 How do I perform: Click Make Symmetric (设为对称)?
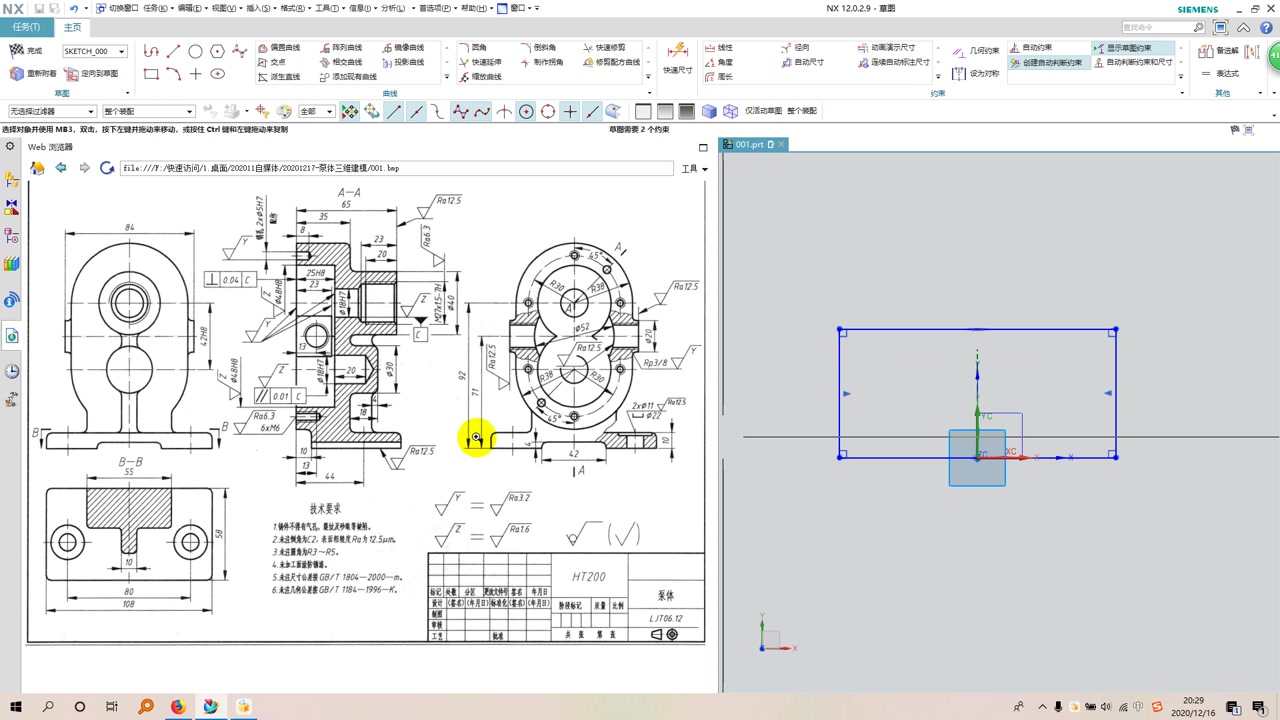975,73
